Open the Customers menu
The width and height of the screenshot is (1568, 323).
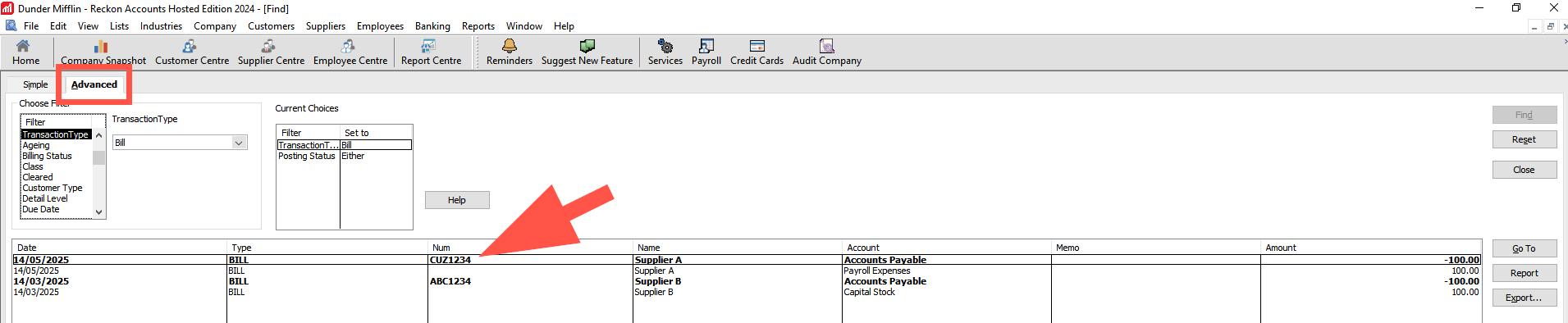(x=271, y=26)
